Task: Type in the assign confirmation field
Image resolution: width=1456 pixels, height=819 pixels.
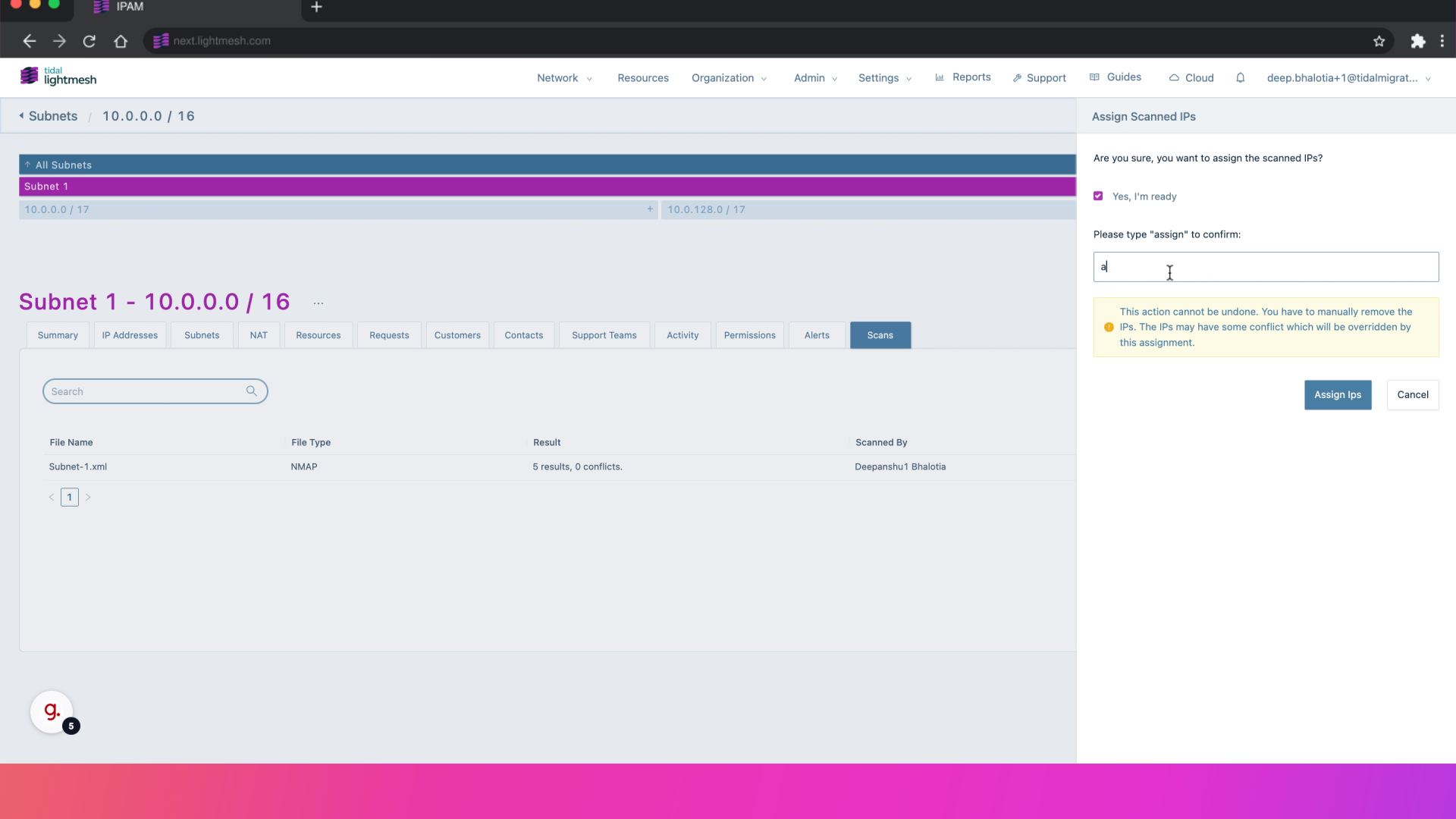Action: (x=1264, y=266)
